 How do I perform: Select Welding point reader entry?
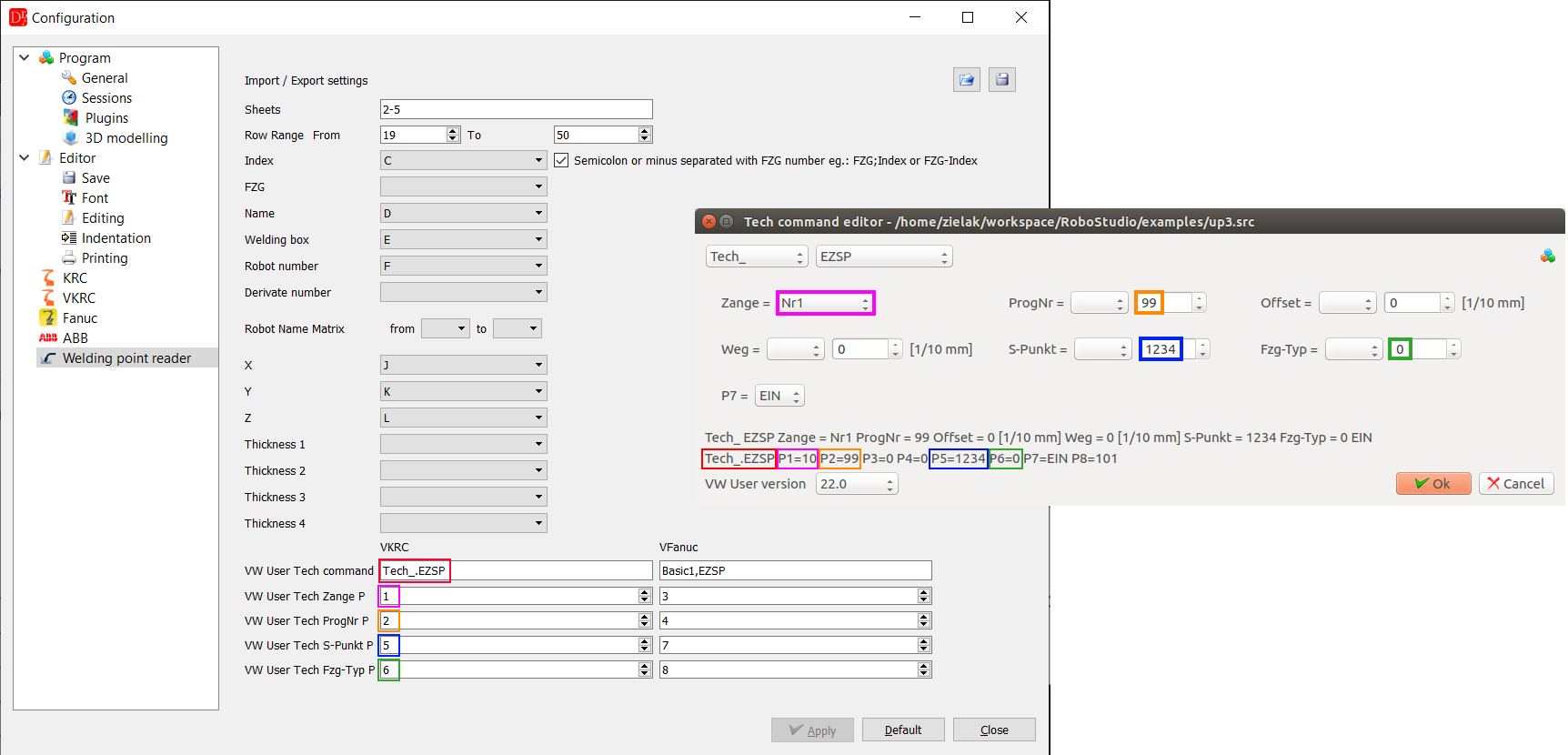coord(126,358)
